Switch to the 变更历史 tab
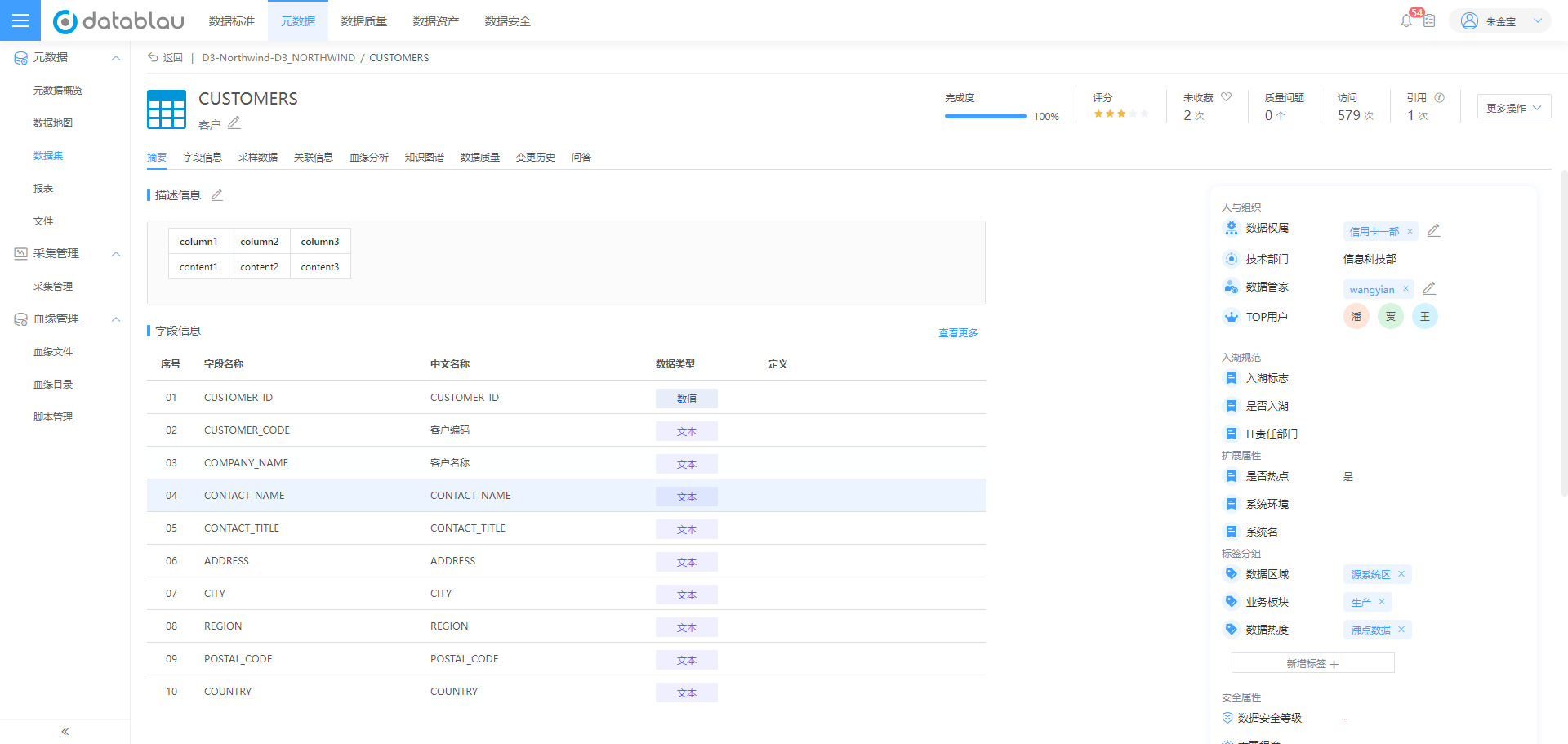The image size is (1568, 744). click(x=536, y=157)
